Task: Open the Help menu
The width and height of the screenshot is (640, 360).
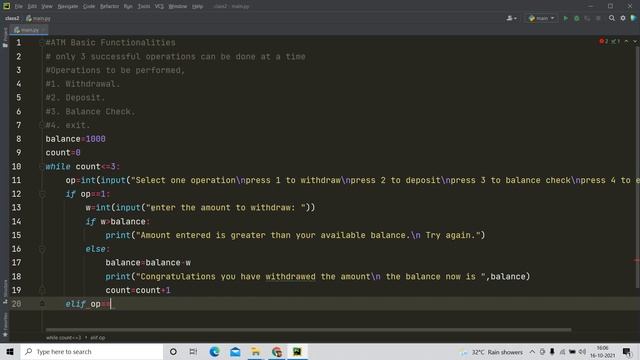Action: click(197, 7)
